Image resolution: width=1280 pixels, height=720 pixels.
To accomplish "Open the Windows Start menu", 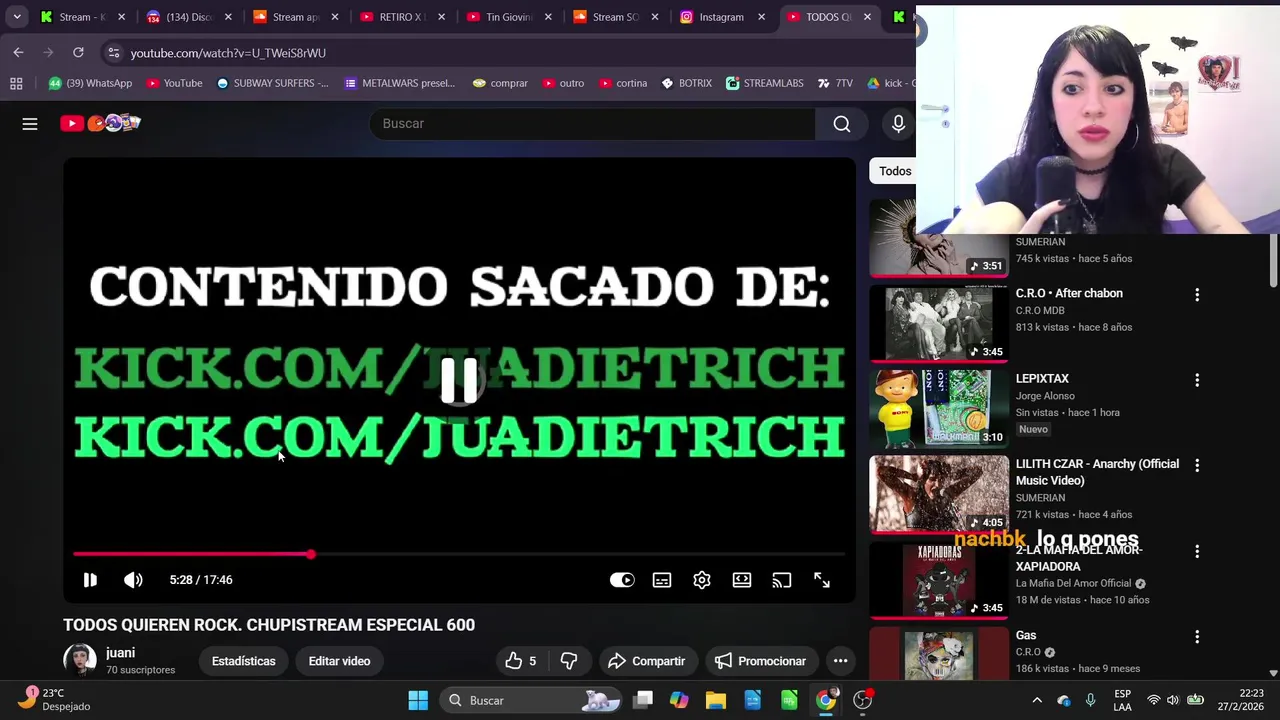I will pos(418,700).
